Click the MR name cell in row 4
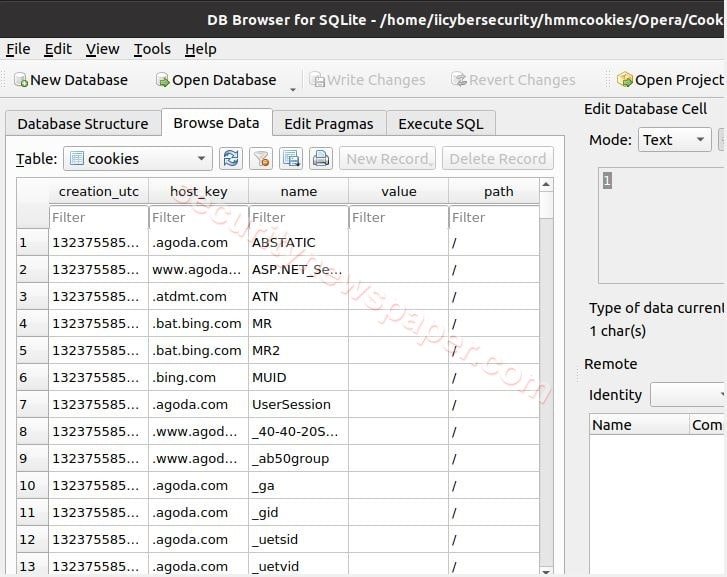Screen dimensions: 727x577 [299, 323]
